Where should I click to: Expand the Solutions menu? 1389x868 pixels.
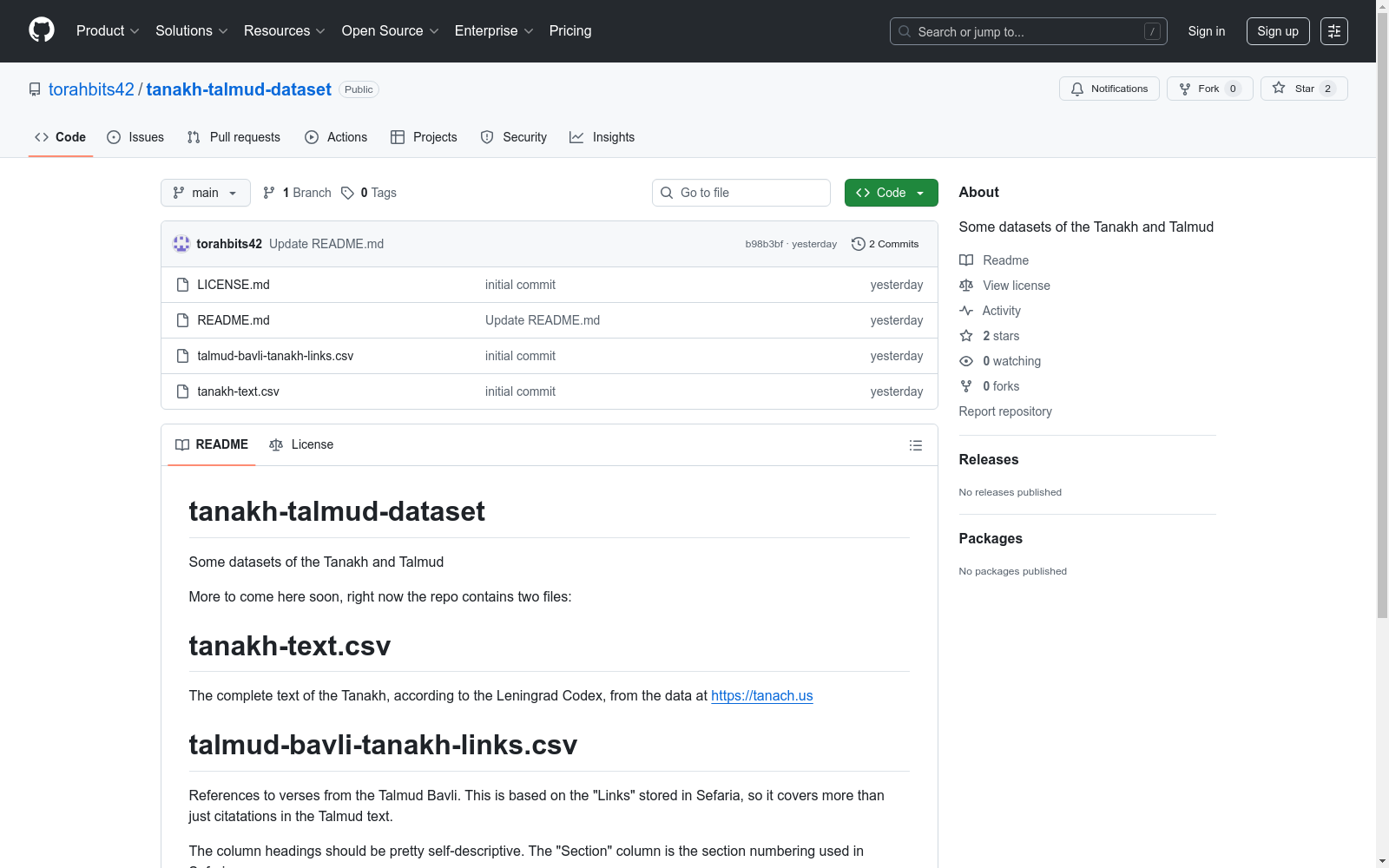192,31
